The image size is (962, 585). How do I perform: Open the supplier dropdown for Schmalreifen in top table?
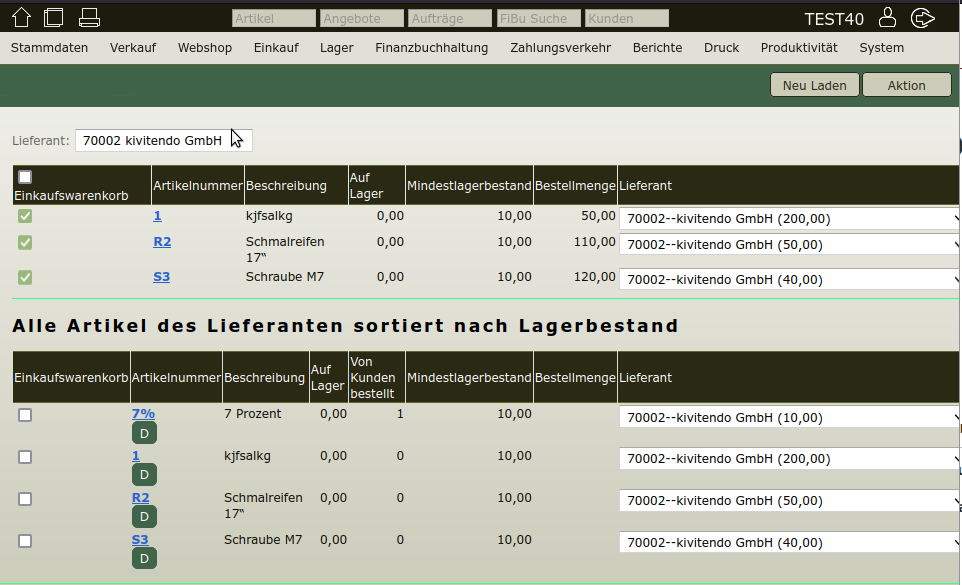[788, 245]
